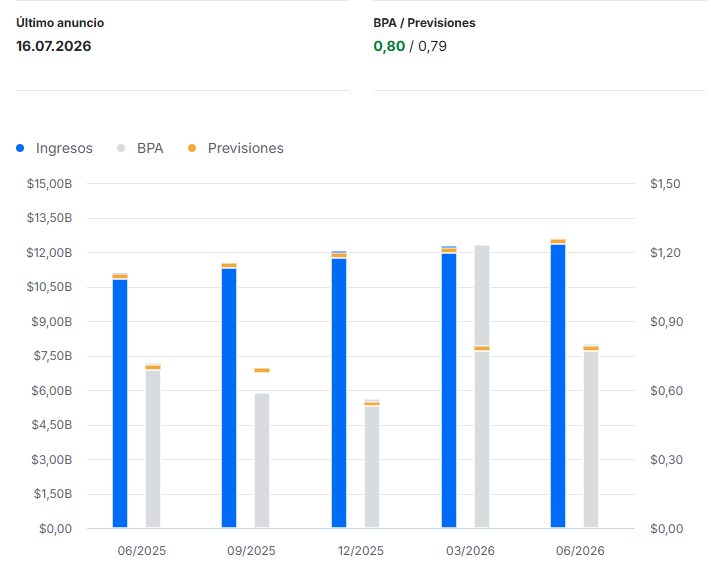
Task: Click the $15,00B axis label
Action: [x=49, y=184]
